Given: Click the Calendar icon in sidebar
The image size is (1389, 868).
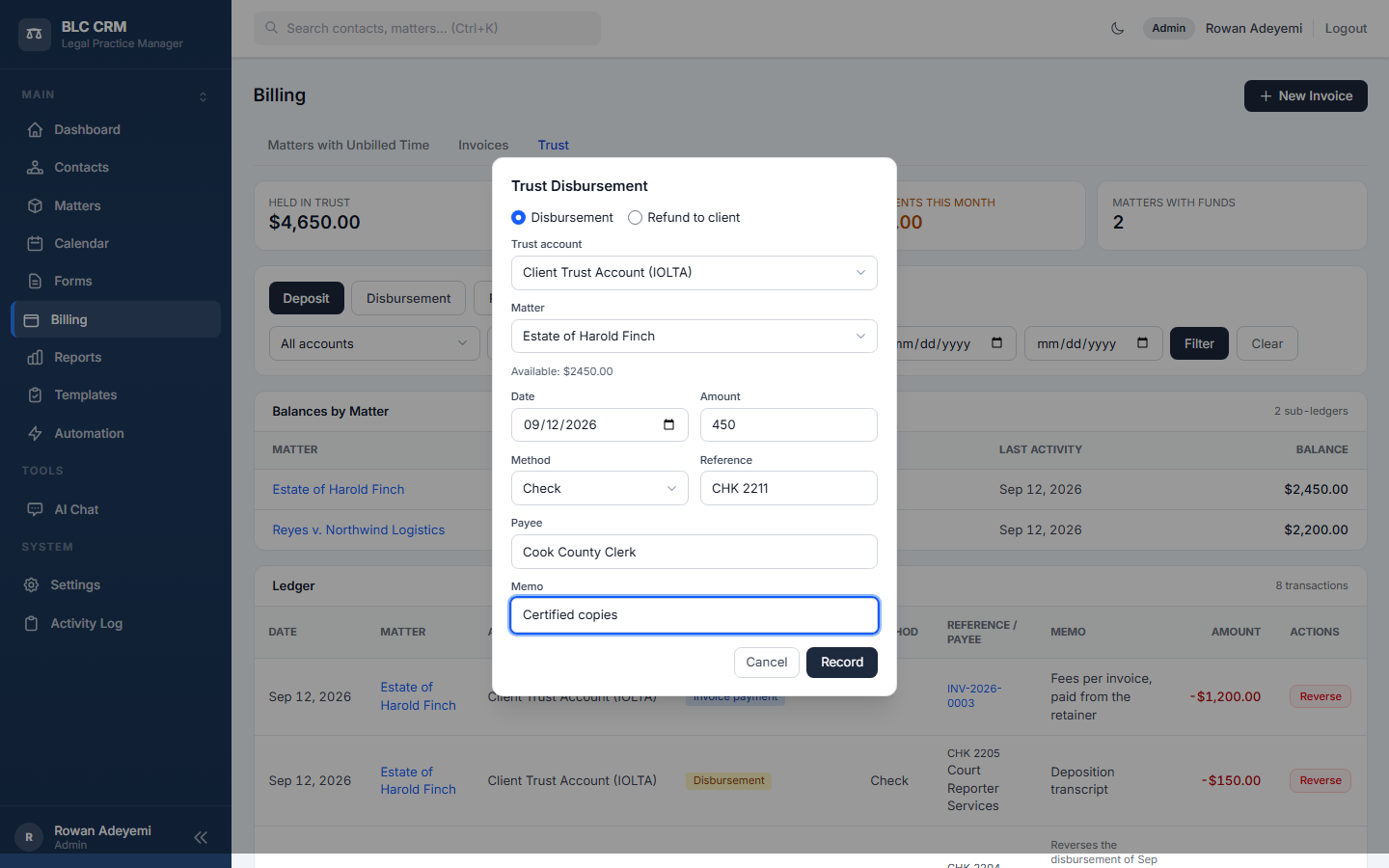Looking at the screenshot, I should 35,243.
